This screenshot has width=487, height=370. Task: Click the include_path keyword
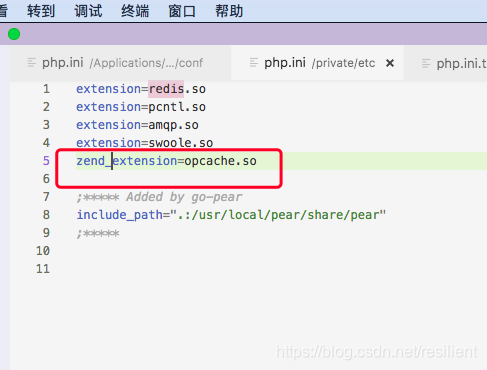tap(120, 215)
